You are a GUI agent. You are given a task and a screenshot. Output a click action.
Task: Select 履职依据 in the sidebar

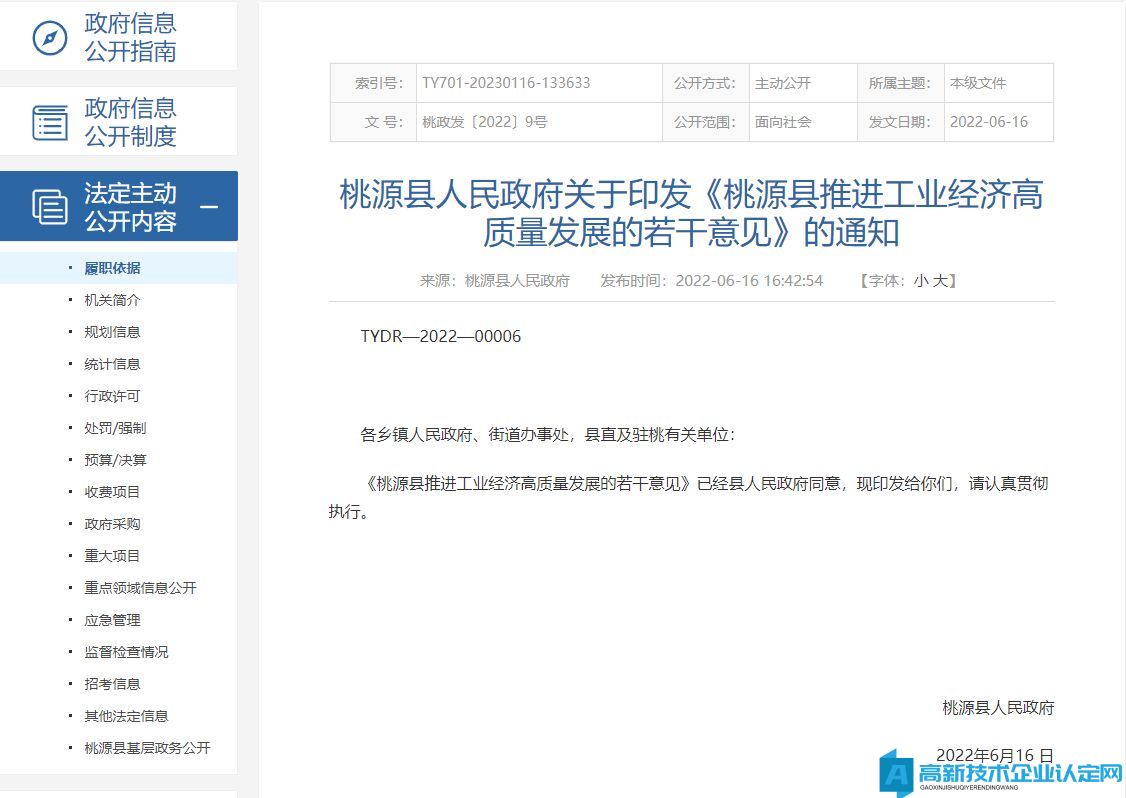112,268
